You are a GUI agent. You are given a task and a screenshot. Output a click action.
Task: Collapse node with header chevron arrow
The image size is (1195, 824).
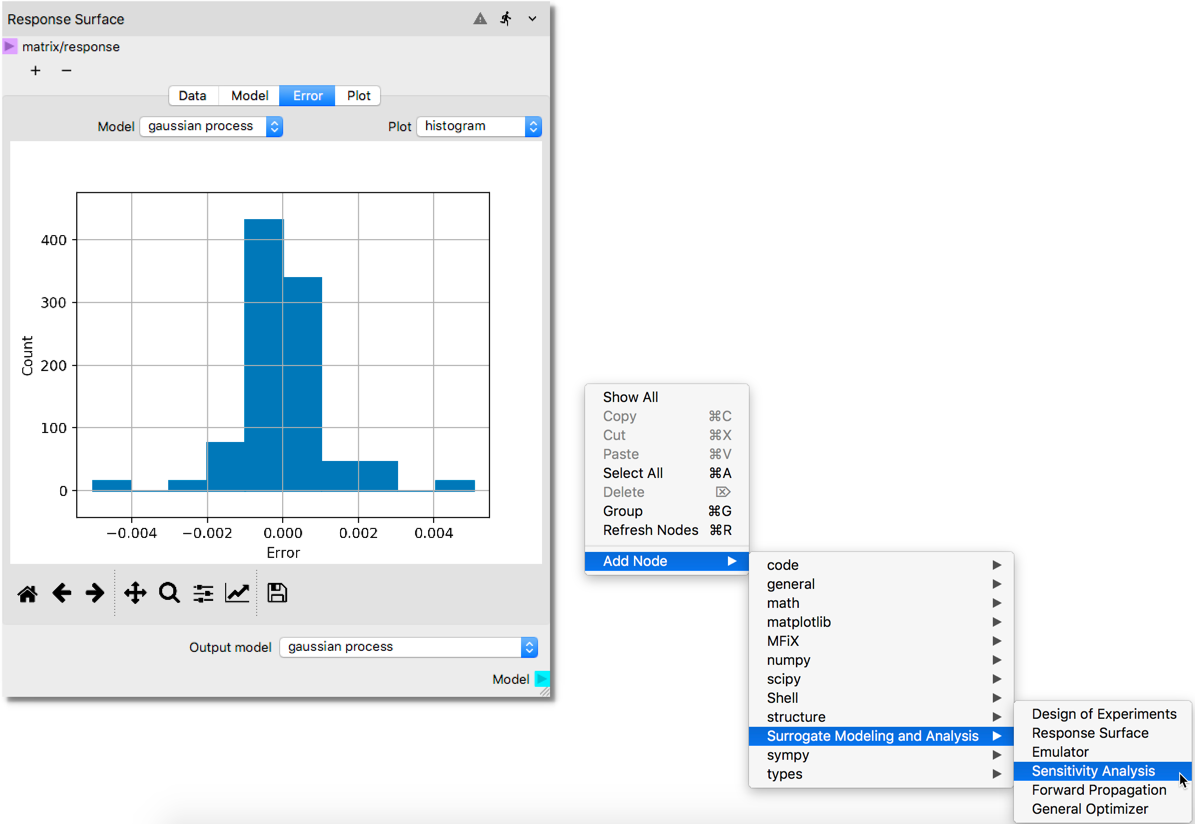[x=532, y=19]
